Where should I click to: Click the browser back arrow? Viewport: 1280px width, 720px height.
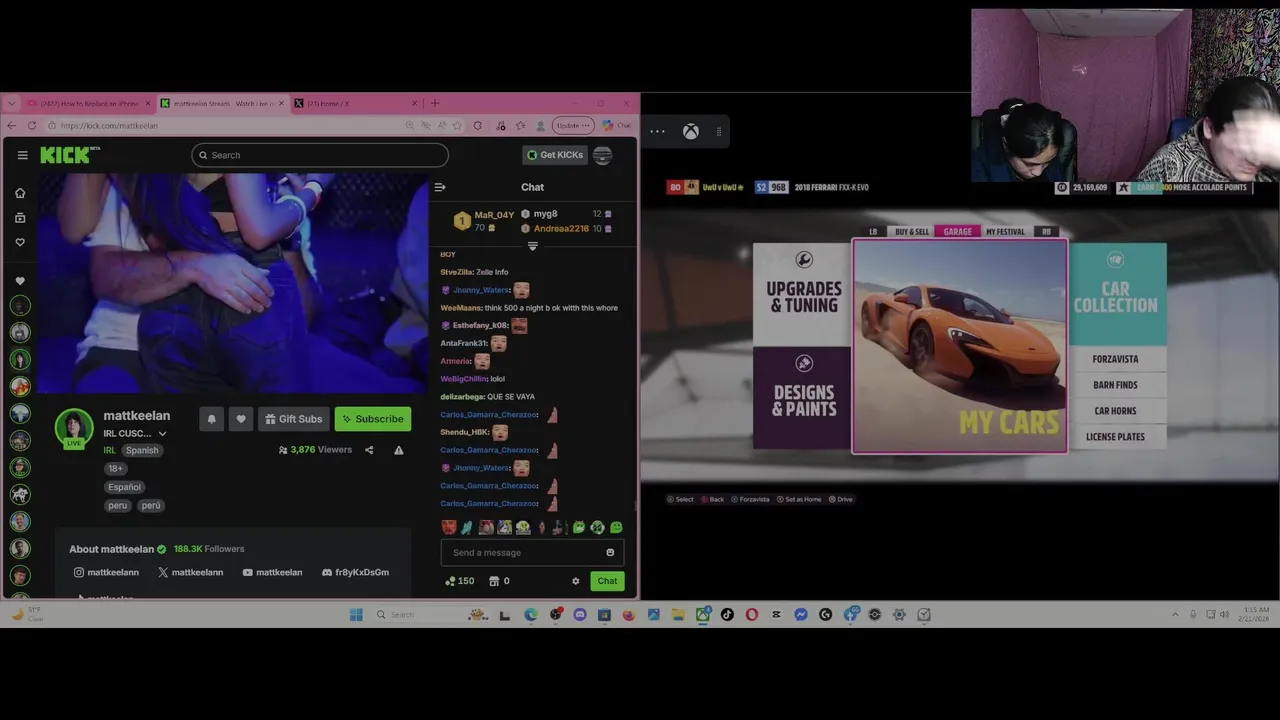(11, 125)
